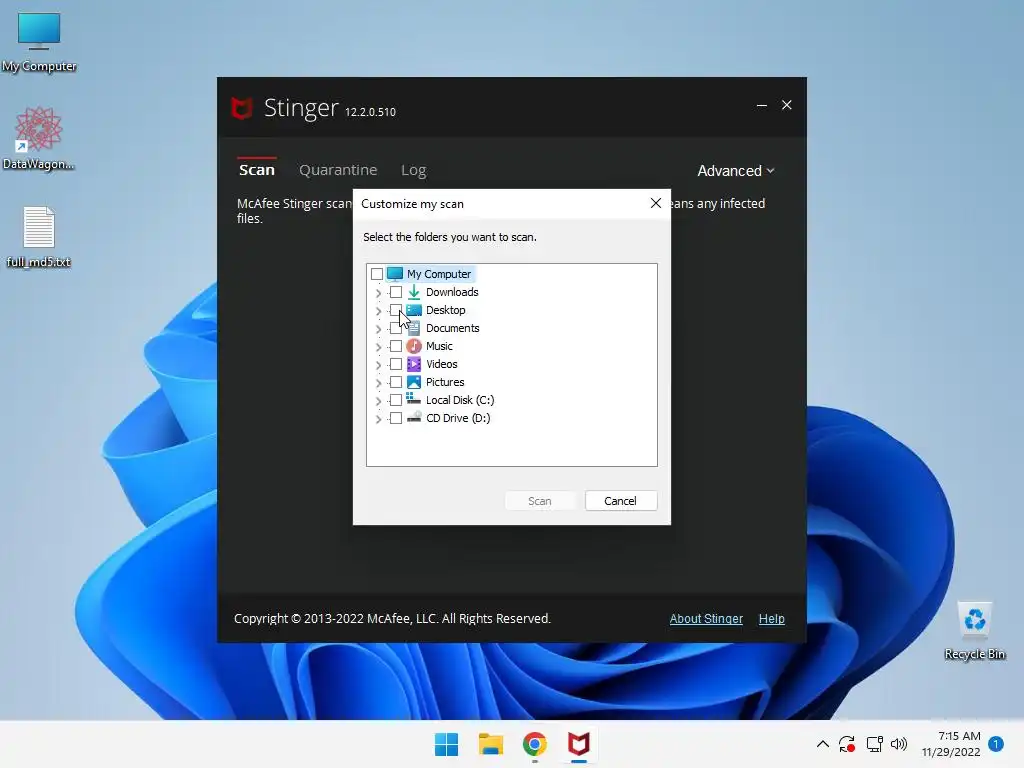The height and width of the screenshot is (768, 1024).
Task: Click McAfee Stinger taskbar icon
Action: [579, 744]
